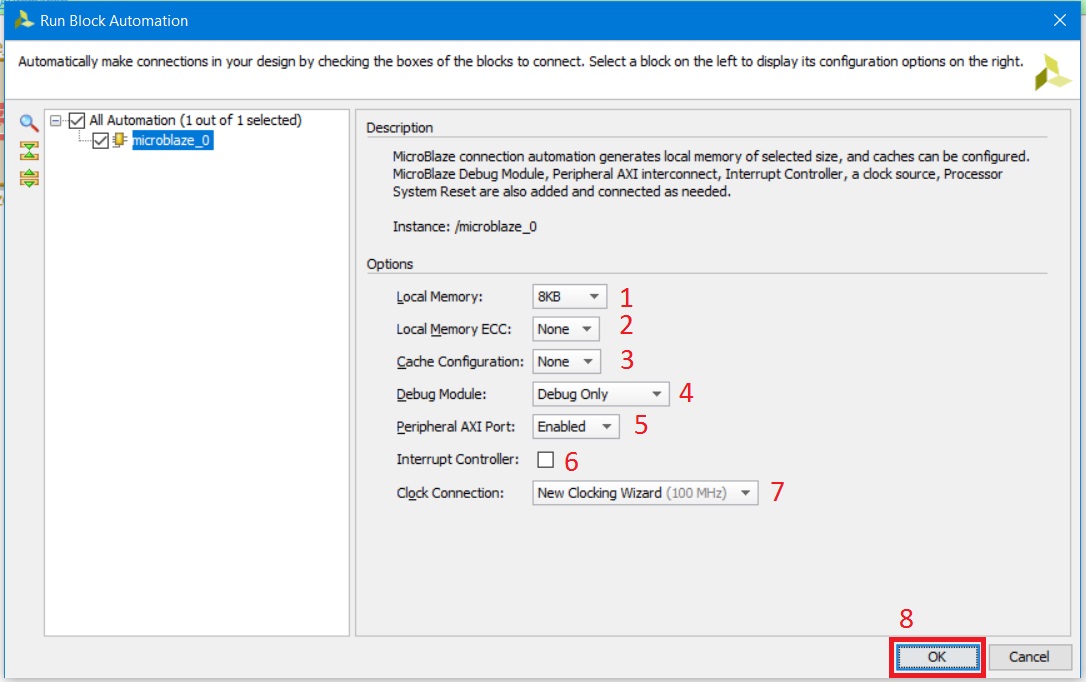Open the Local Memory ECC dropdown

(x=565, y=329)
